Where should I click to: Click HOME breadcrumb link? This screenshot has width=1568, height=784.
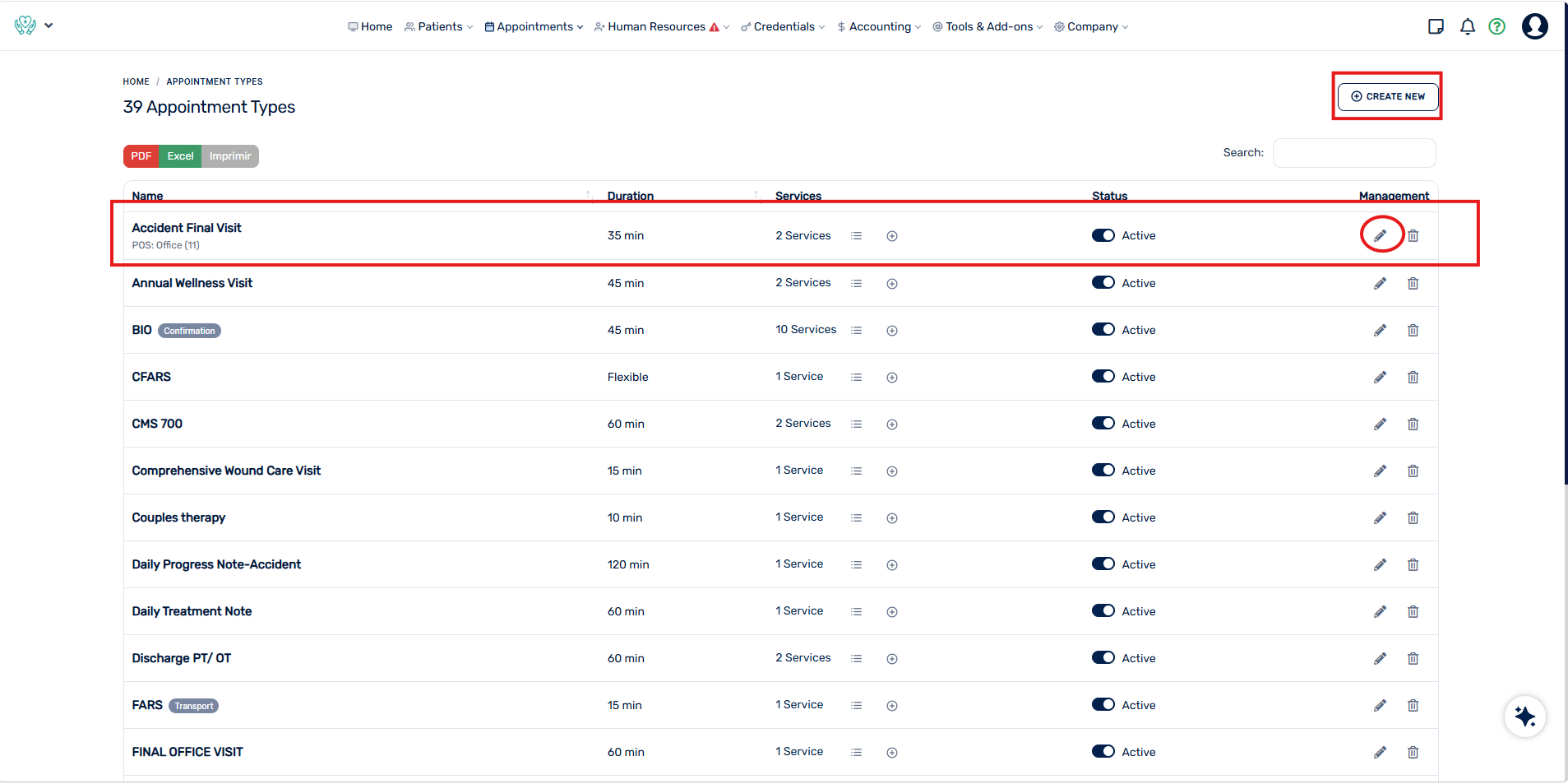point(136,81)
